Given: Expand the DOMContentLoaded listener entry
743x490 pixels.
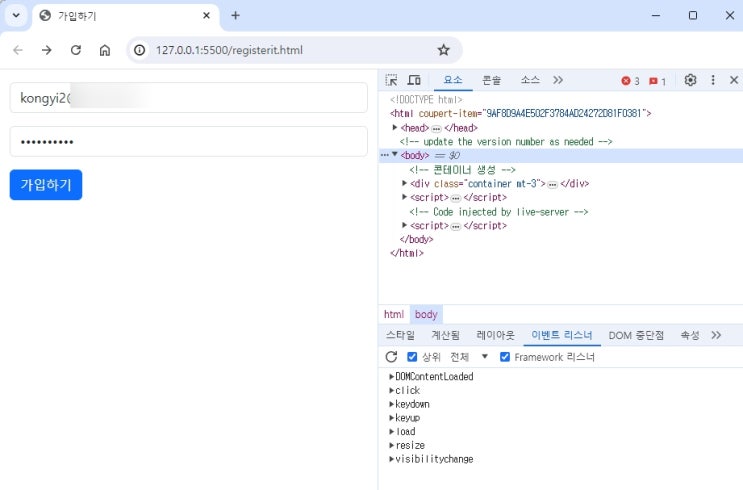Looking at the screenshot, I should pos(391,376).
